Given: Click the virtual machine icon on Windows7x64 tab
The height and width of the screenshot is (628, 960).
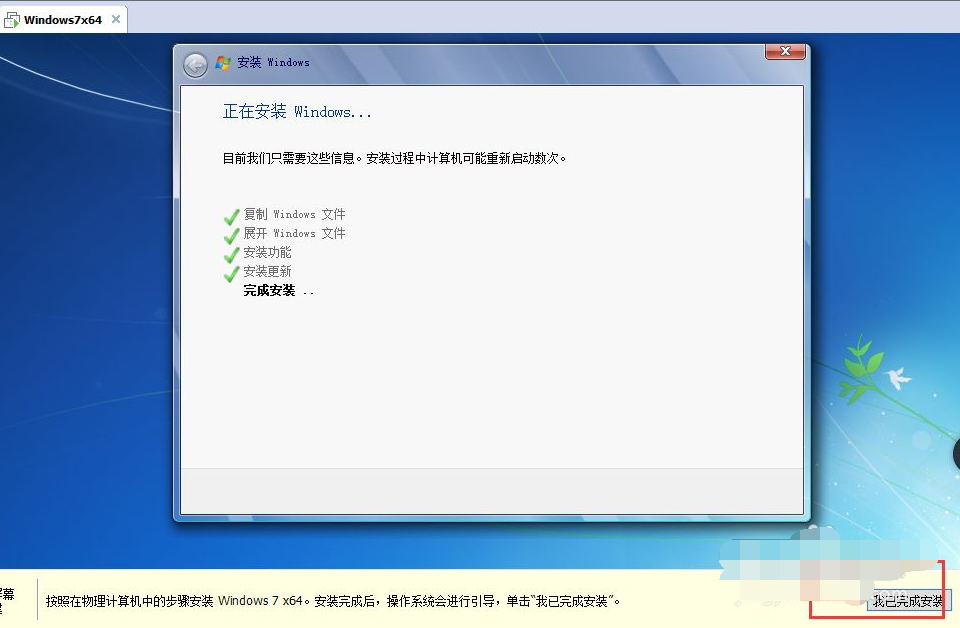Looking at the screenshot, I should 12,17.
